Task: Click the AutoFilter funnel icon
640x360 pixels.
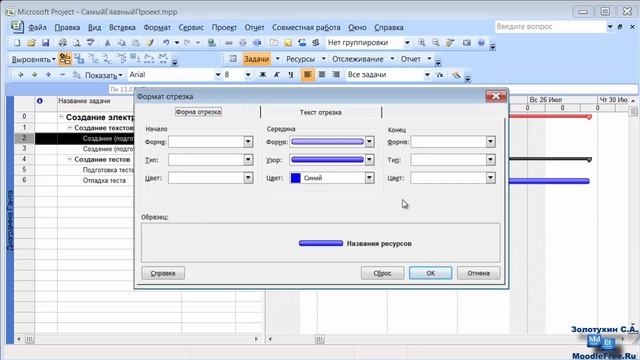Action: pos(440,75)
